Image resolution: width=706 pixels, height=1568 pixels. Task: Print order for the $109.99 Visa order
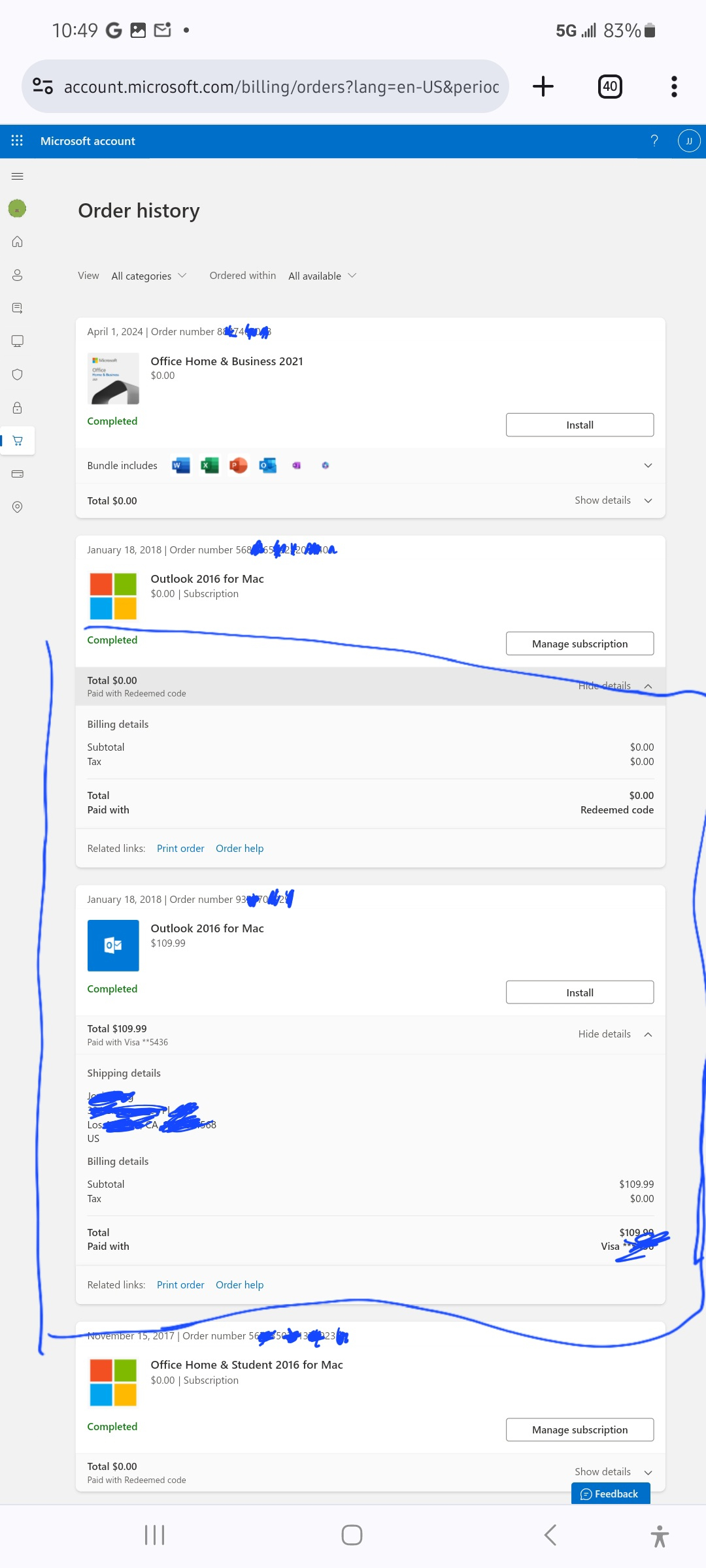(x=180, y=1284)
